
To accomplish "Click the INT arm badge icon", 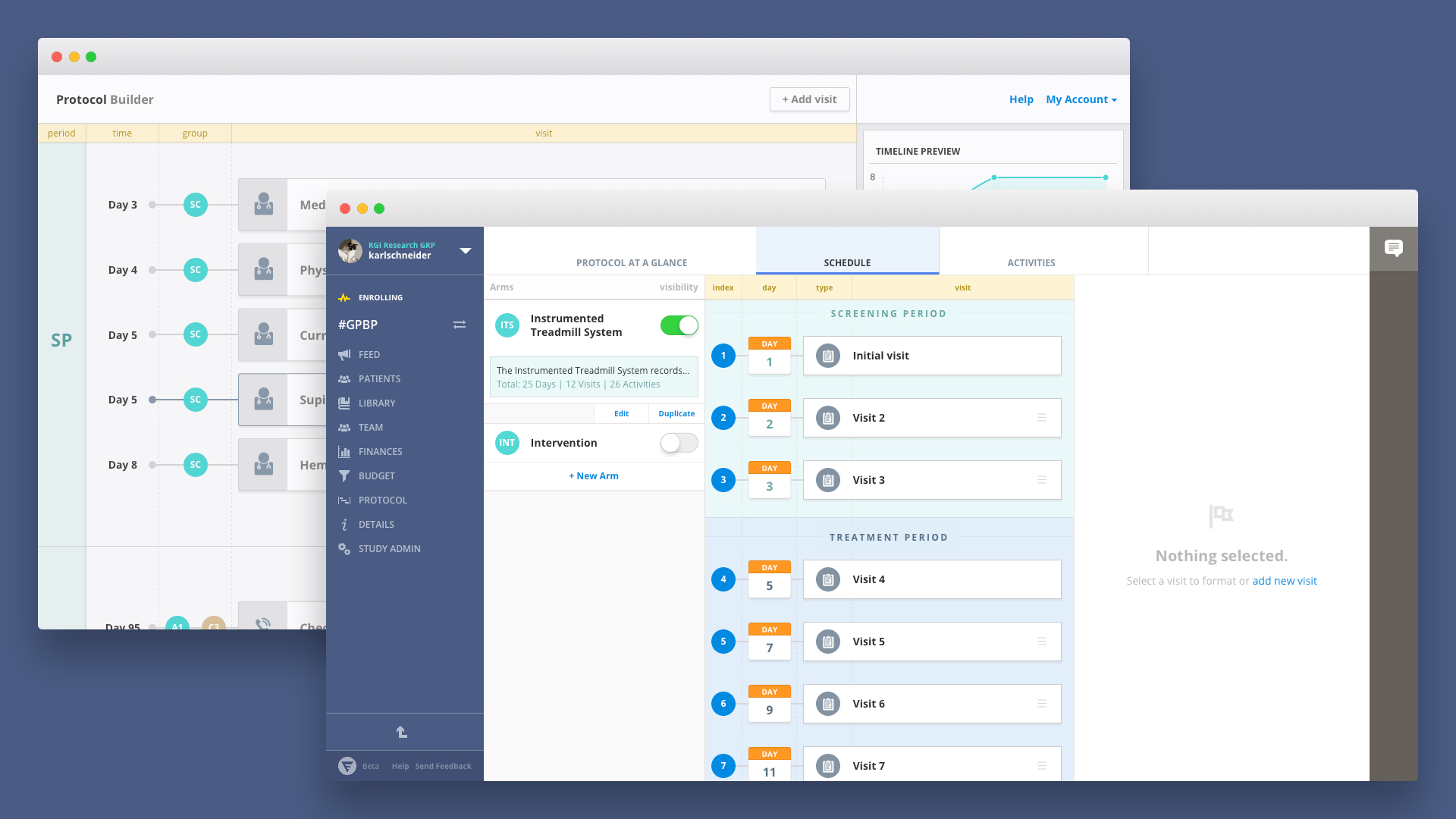I will [x=507, y=443].
